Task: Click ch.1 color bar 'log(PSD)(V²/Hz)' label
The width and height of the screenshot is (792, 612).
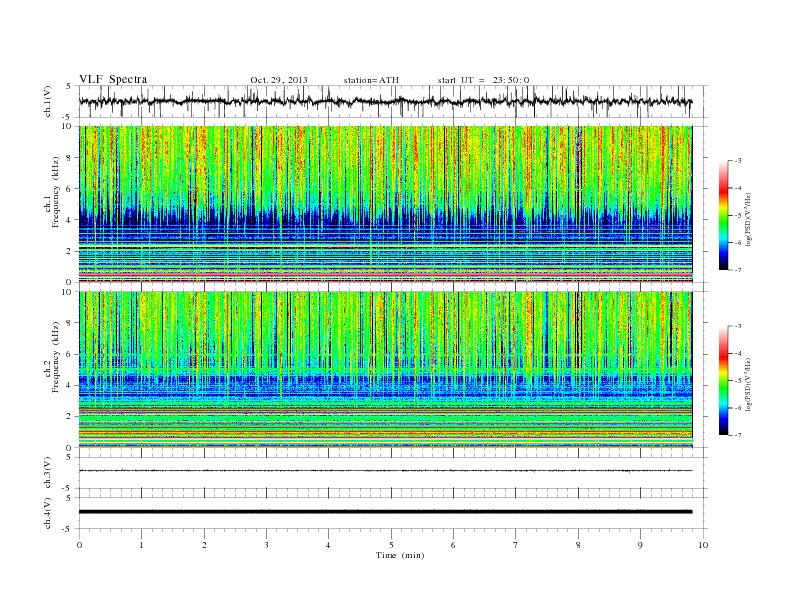Action: [748, 219]
